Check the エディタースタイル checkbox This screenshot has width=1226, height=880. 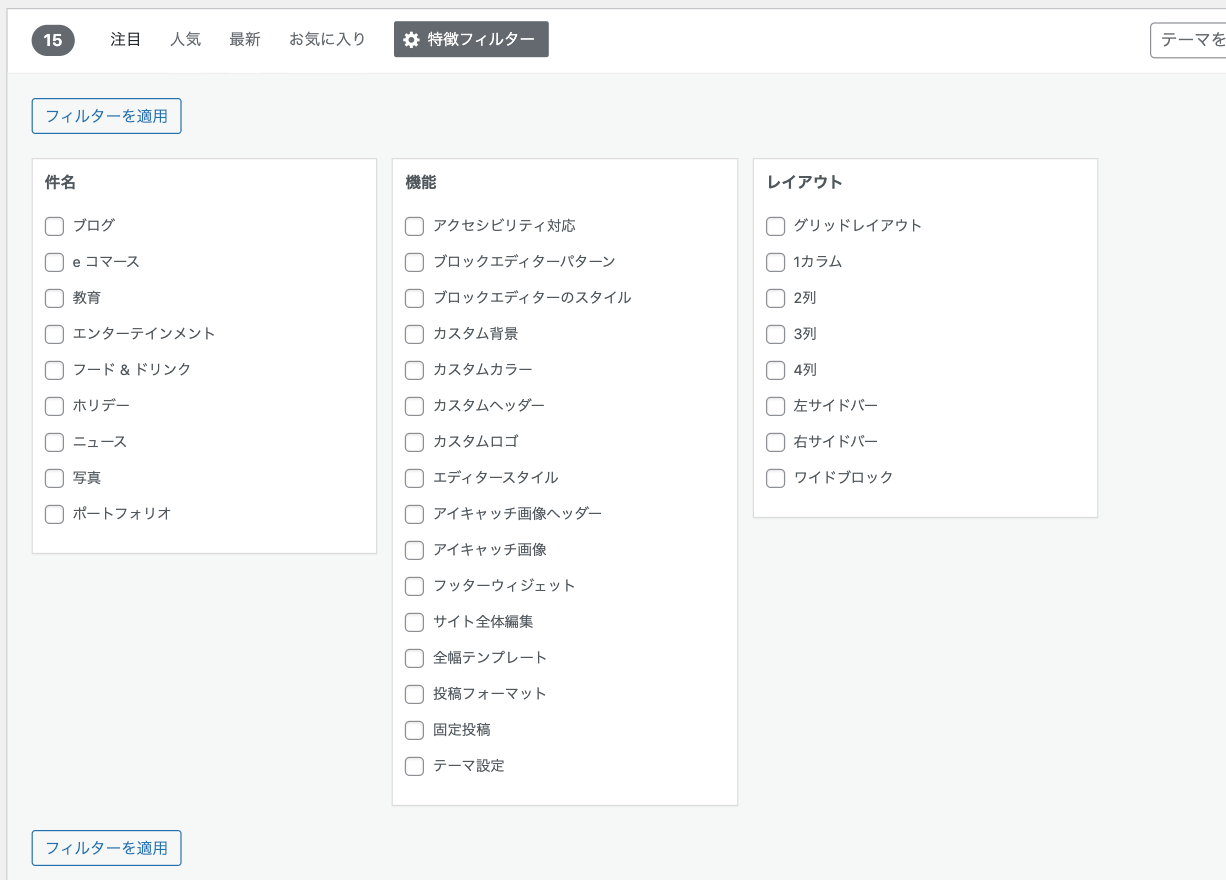[x=414, y=478]
